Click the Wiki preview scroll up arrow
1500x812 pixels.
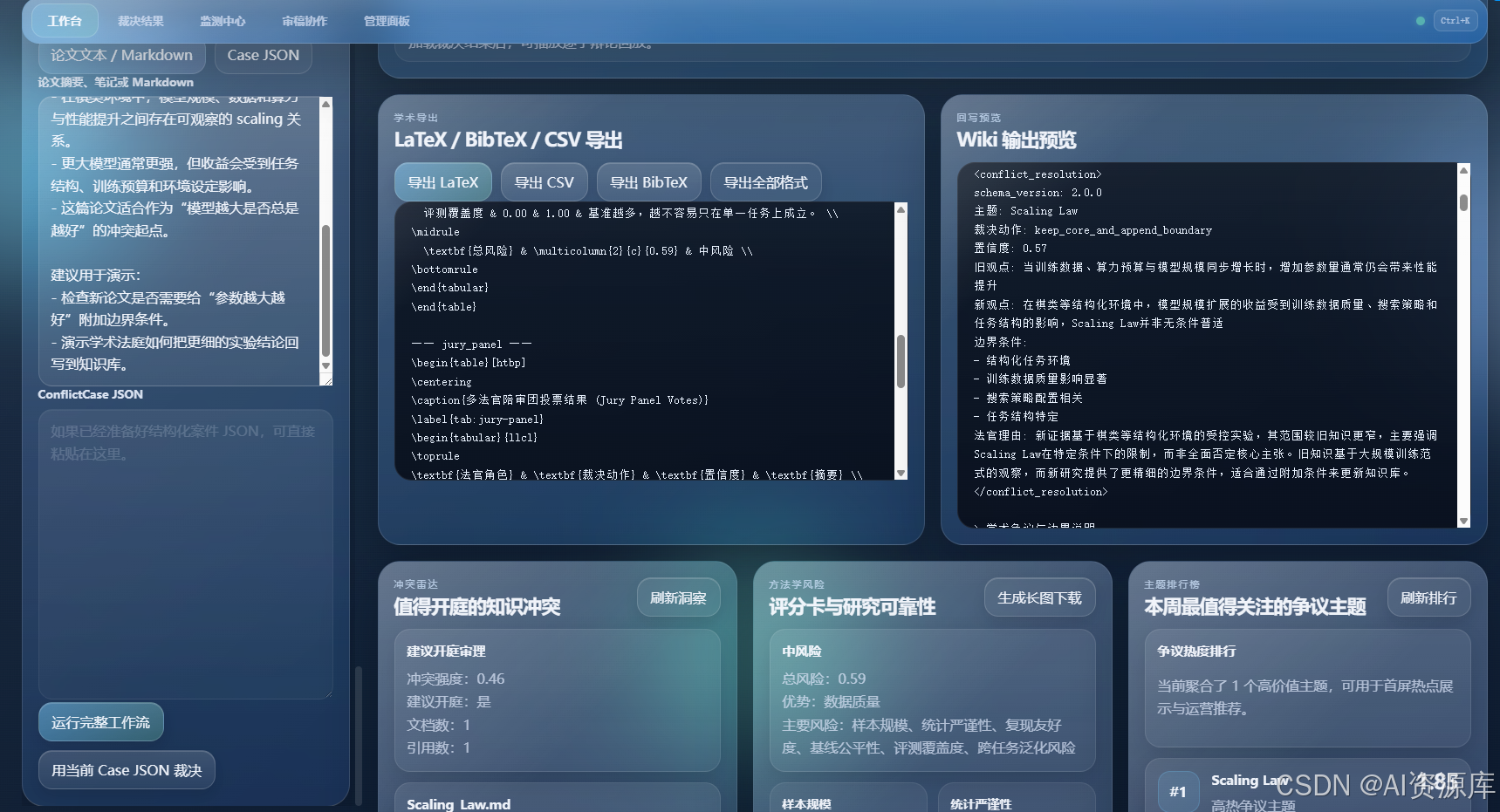[1463, 170]
